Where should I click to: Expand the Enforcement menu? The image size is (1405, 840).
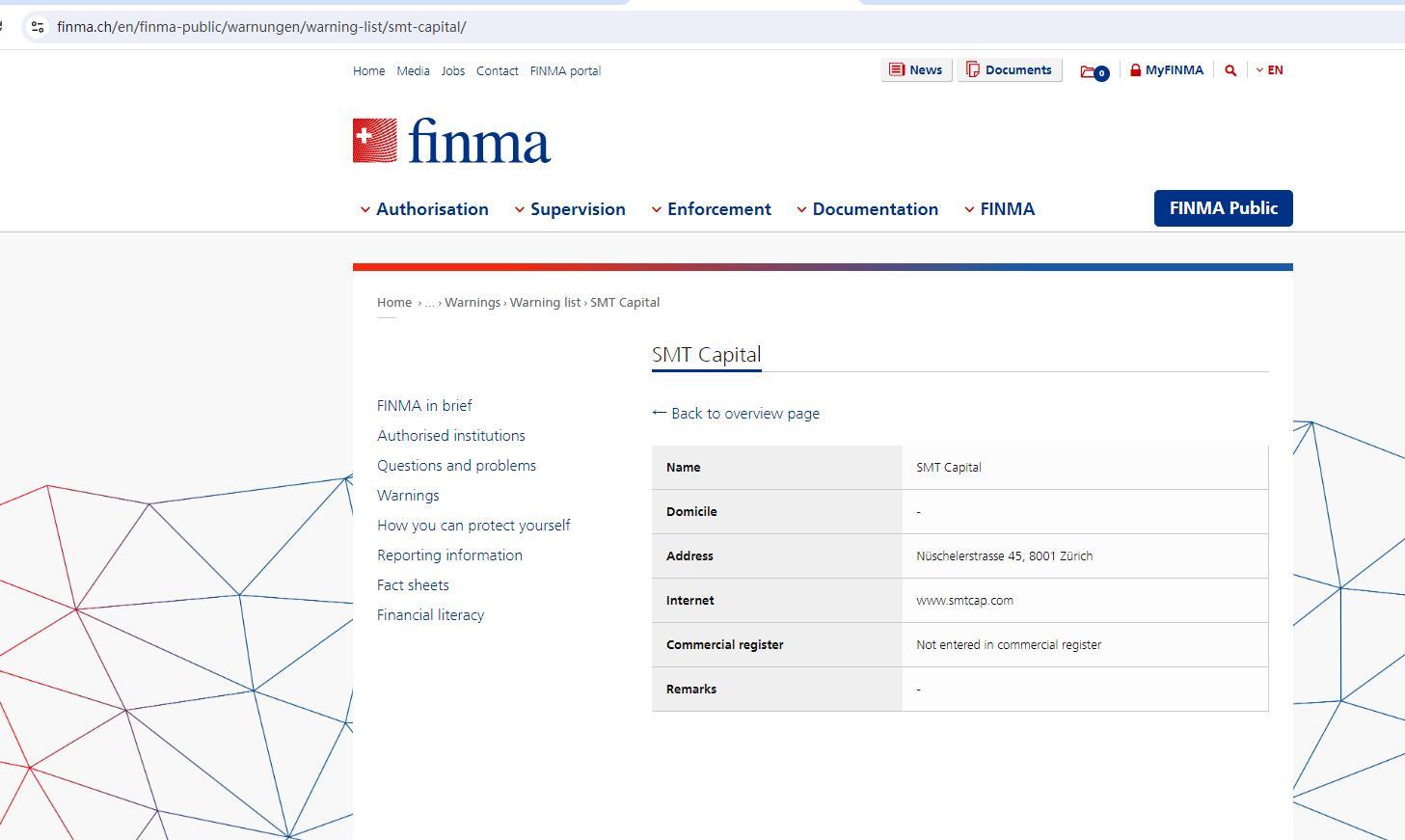[x=712, y=209]
